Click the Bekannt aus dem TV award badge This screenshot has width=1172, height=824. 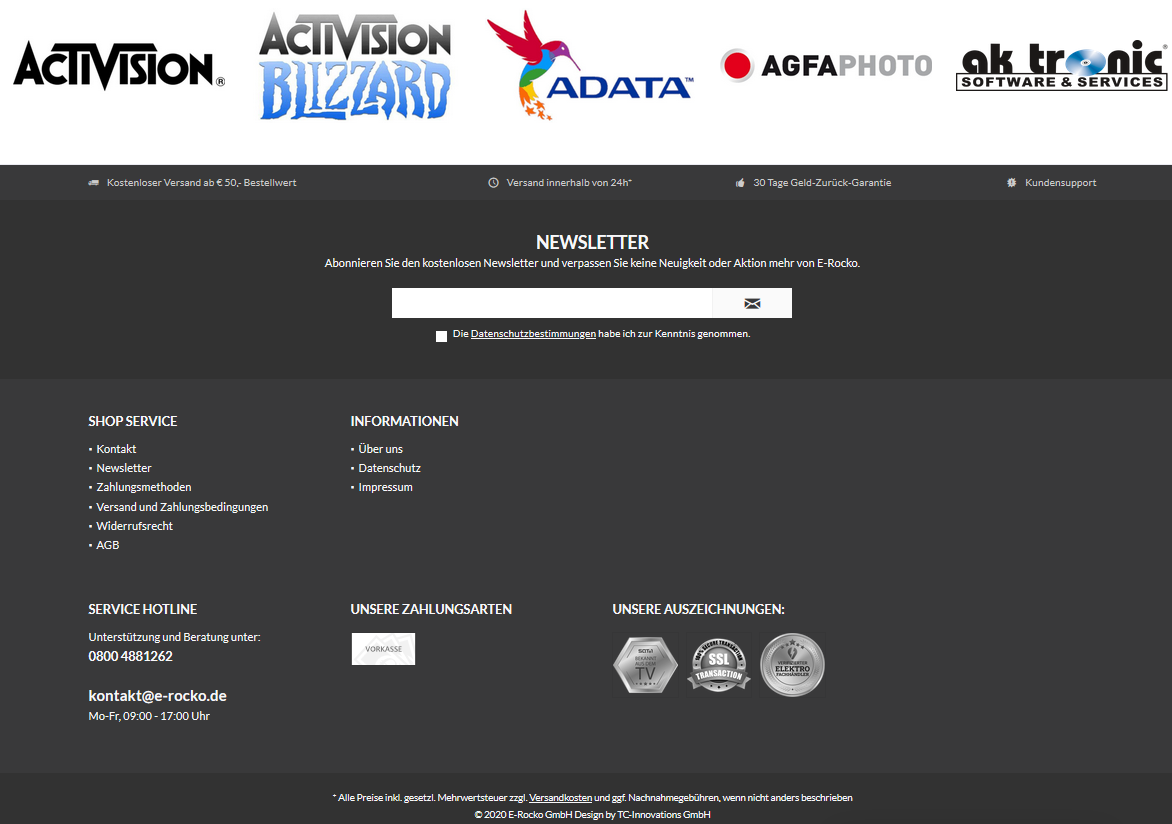646,665
